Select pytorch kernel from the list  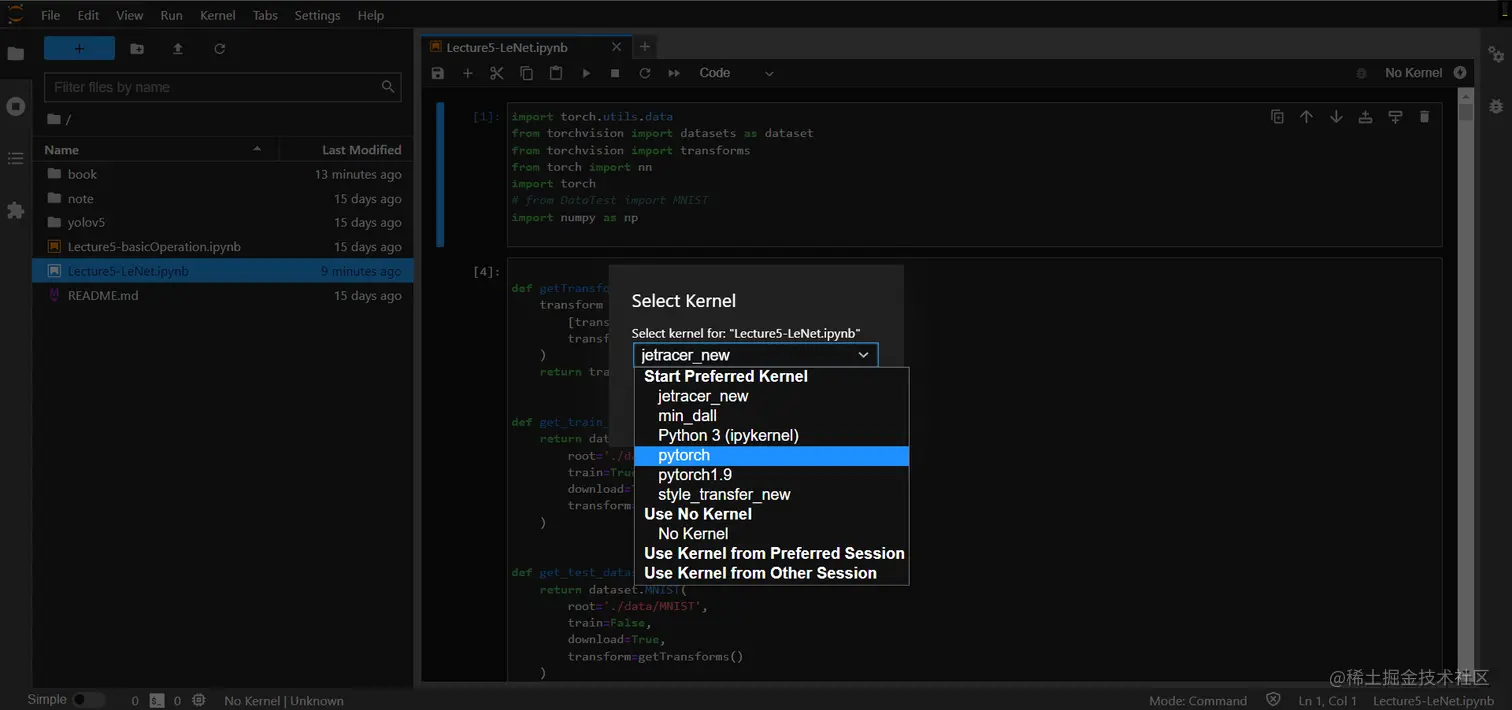click(x=684, y=455)
